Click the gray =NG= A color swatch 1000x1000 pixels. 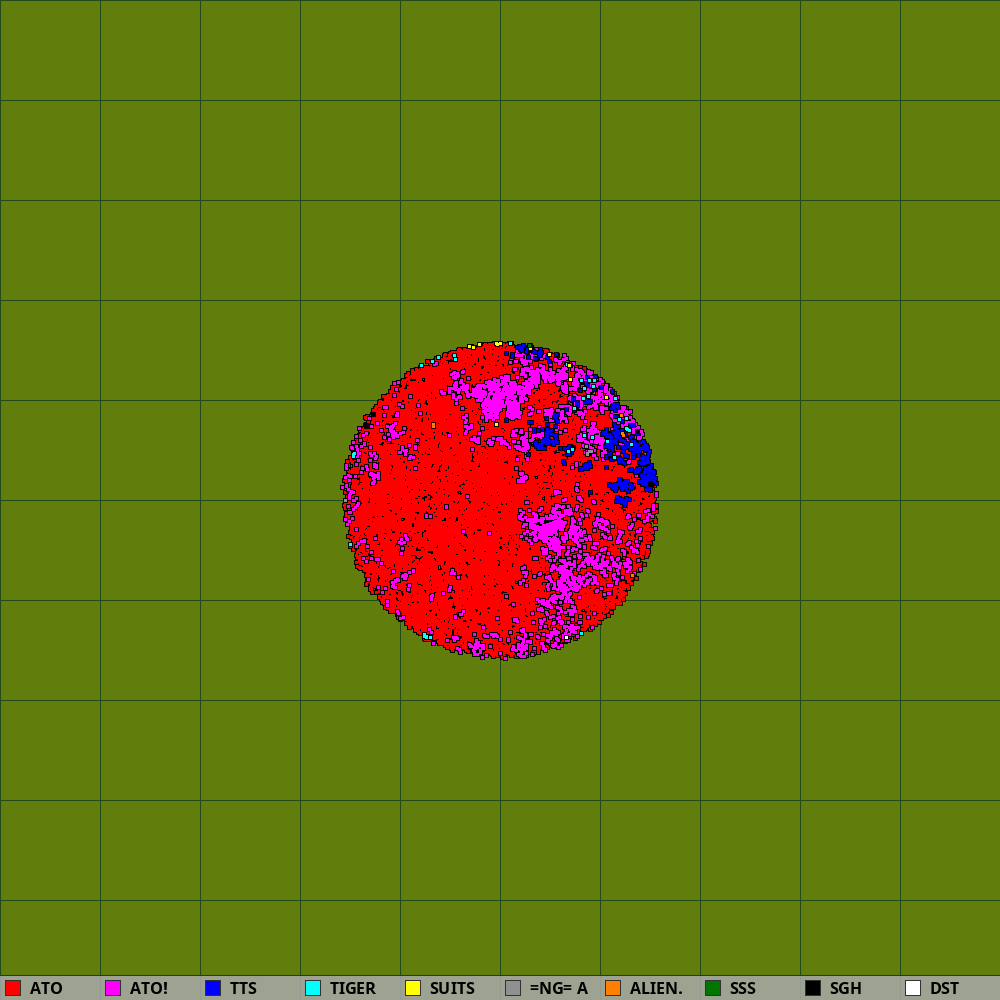513,988
